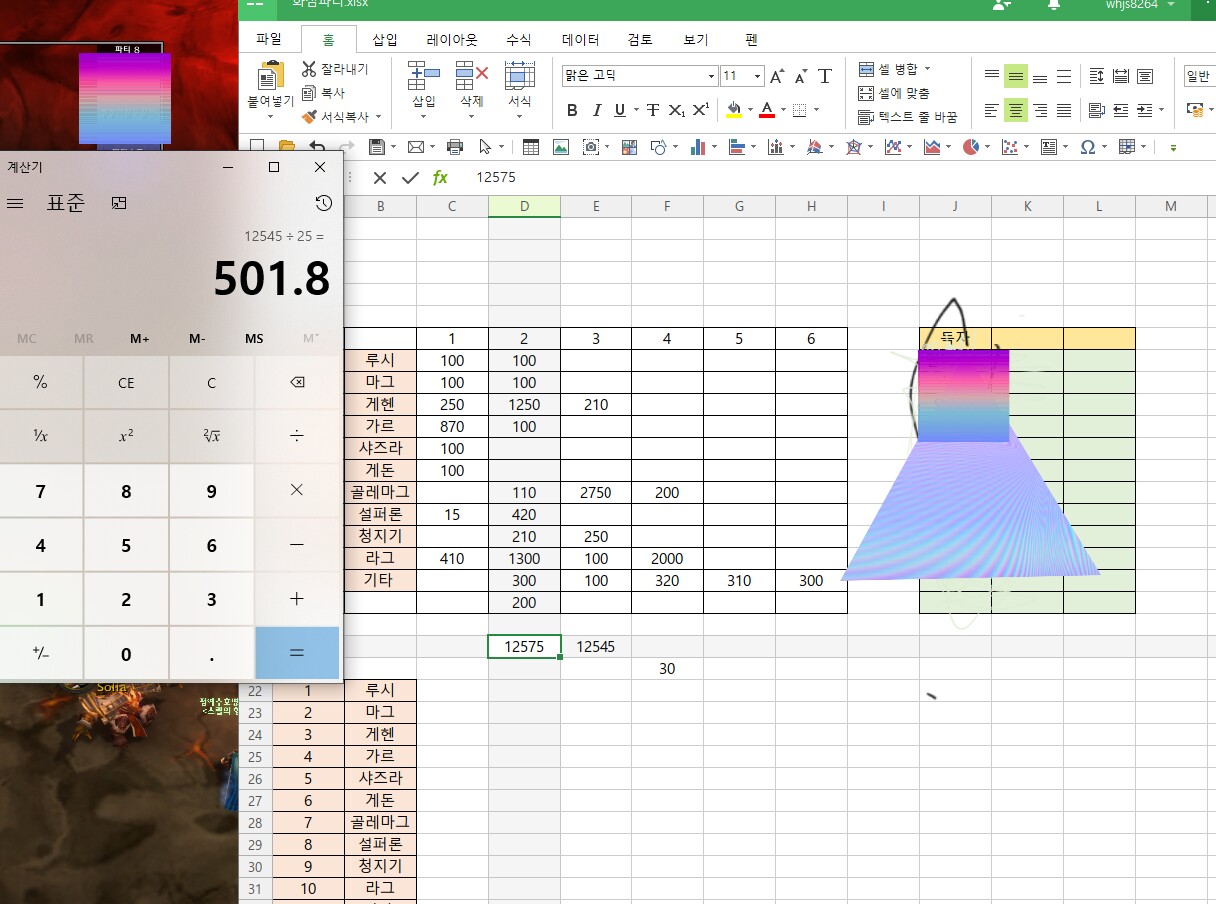This screenshot has height=904, width=1216.
Task: Click the yellow fill color bucket swatch
Action: 733,110
